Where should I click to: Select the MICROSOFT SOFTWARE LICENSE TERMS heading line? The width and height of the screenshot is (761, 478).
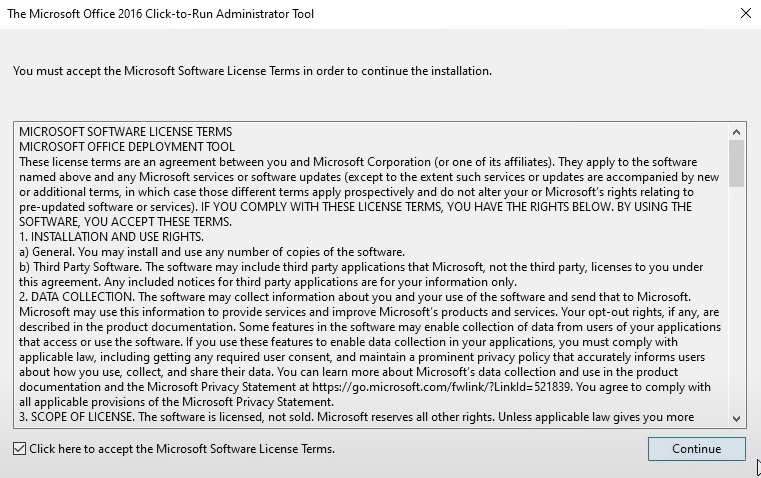[x=126, y=132]
